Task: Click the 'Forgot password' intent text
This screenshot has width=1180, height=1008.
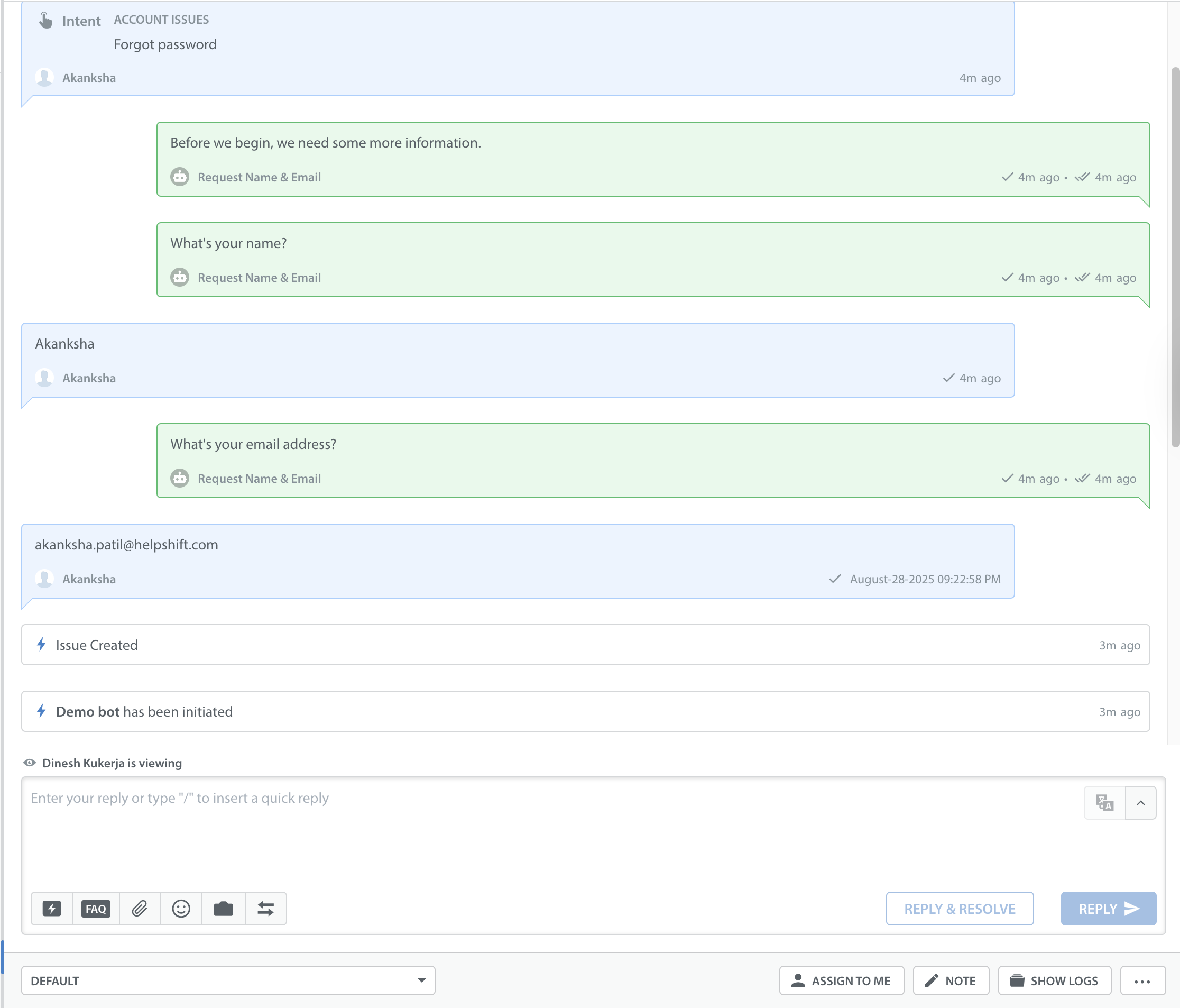Action: pyautogui.click(x=165, y=44)
